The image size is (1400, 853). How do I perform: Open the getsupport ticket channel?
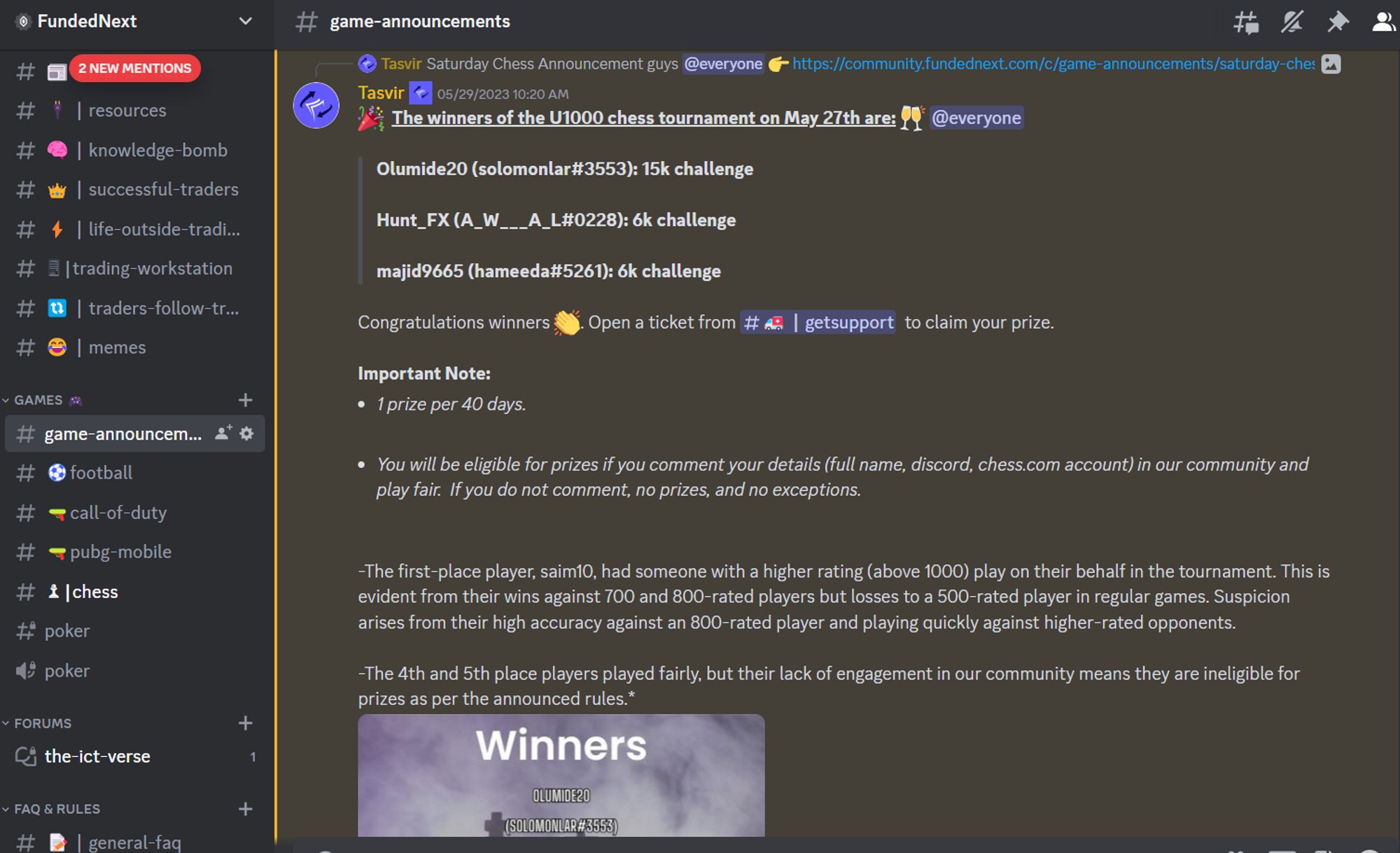[818, 322]
